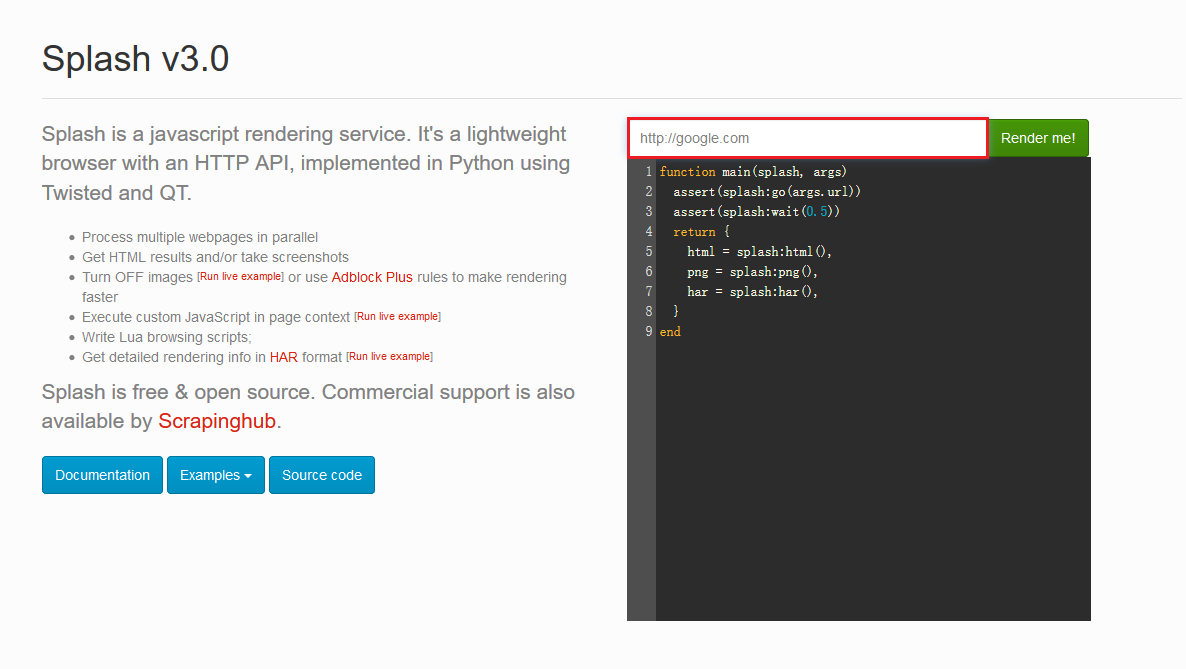This screenshot has width=1186, height=669.
Task: Click the URL input field
Action: tap(808, 138)
